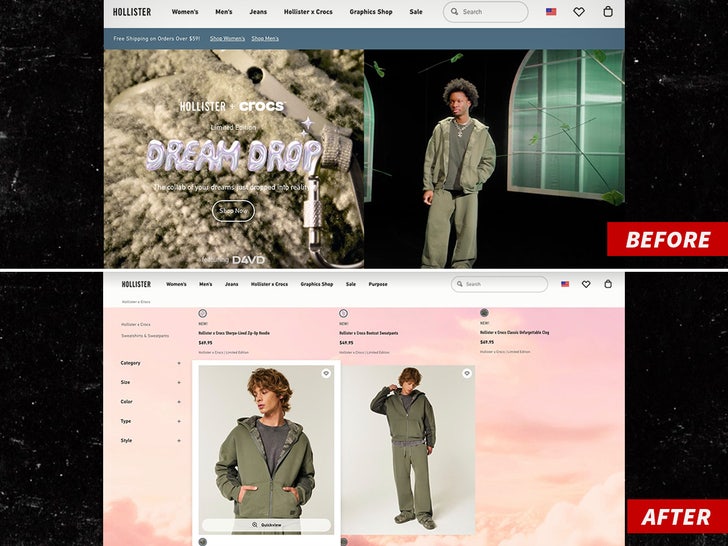Select the round swatch above Bootcut Sweatpants title
The width and height of the screenshot is (728, 546).
point(344,313)
